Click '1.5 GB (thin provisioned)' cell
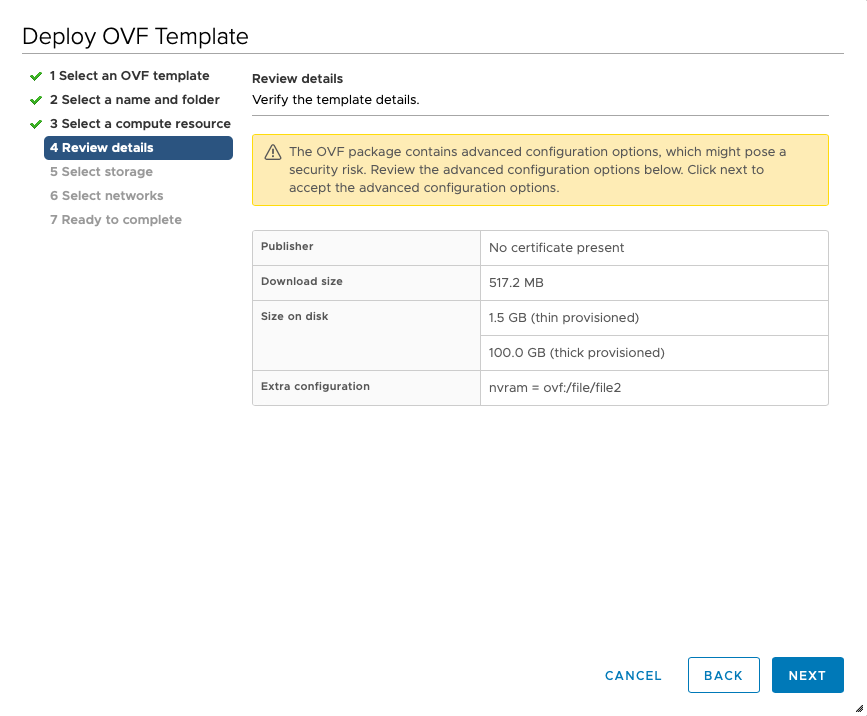The height and width of the screenshot is (716, 867). 654,318
